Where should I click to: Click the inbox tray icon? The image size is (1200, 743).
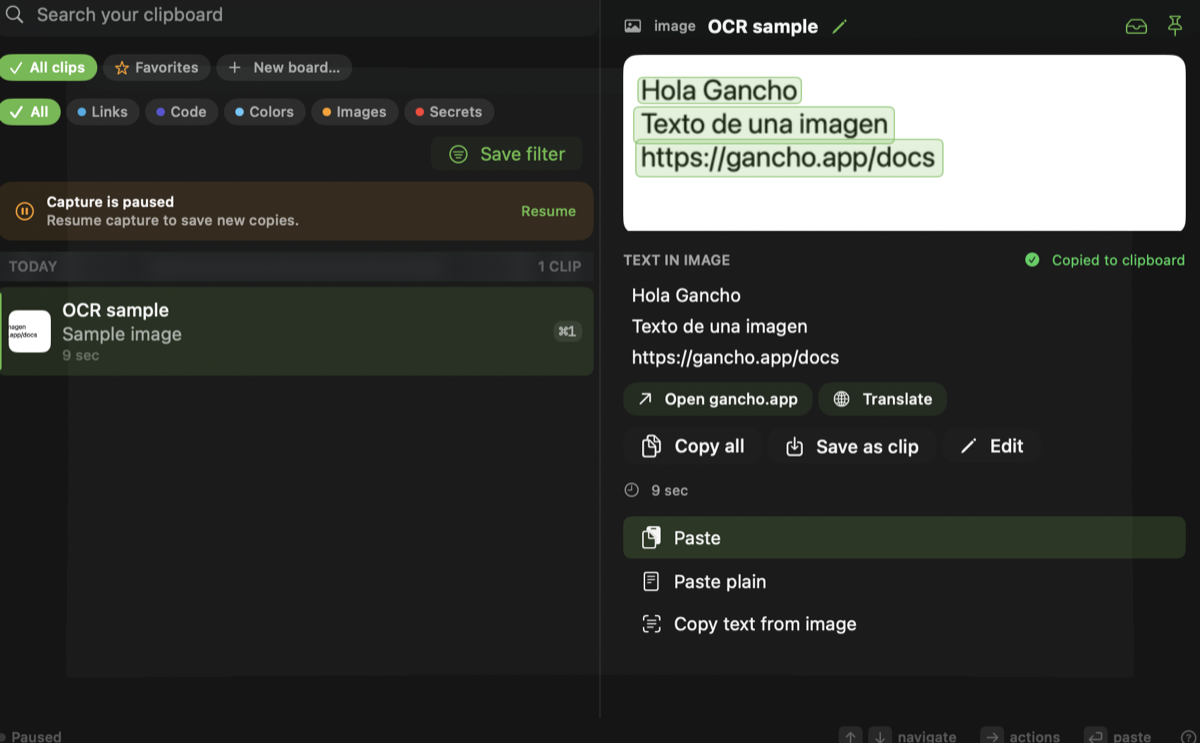(1136, 27)
